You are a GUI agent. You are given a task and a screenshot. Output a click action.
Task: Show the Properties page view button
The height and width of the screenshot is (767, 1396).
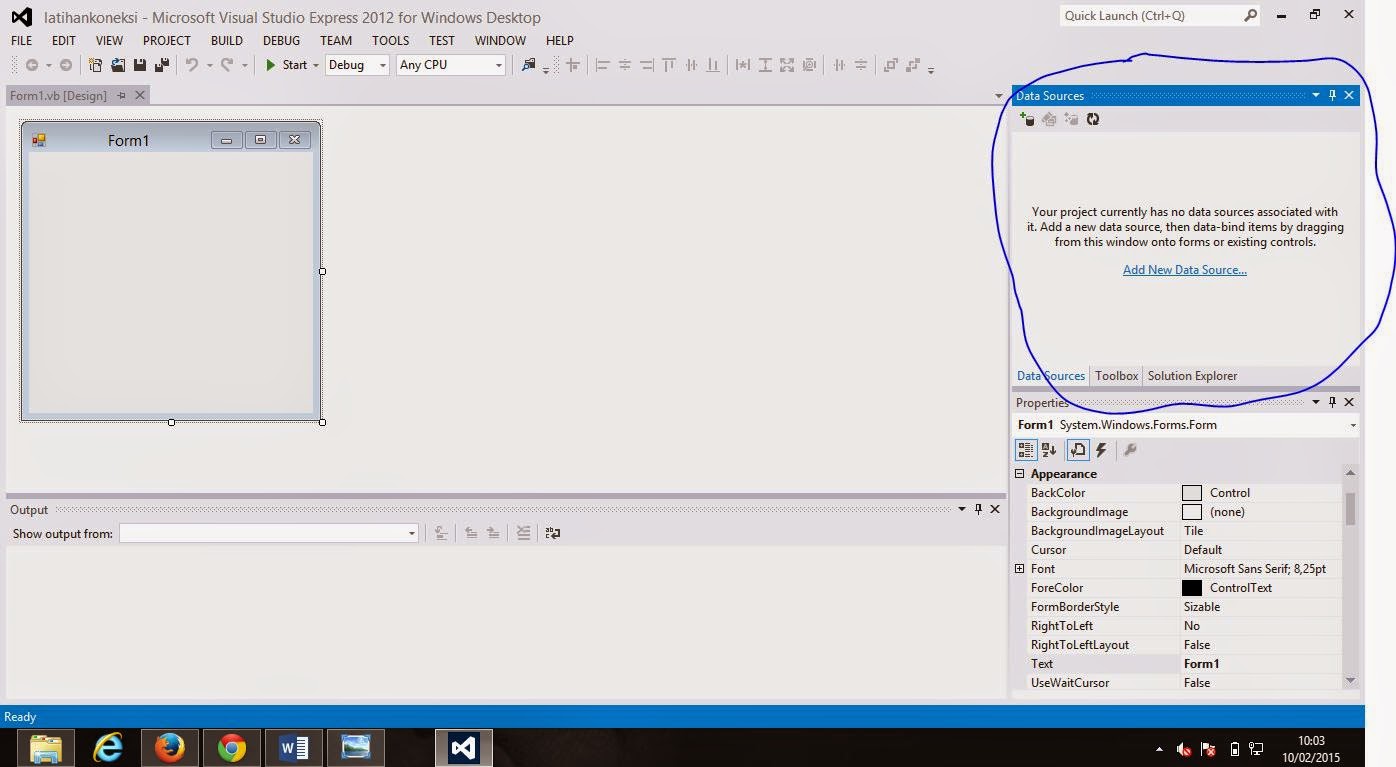[1077, 450]
